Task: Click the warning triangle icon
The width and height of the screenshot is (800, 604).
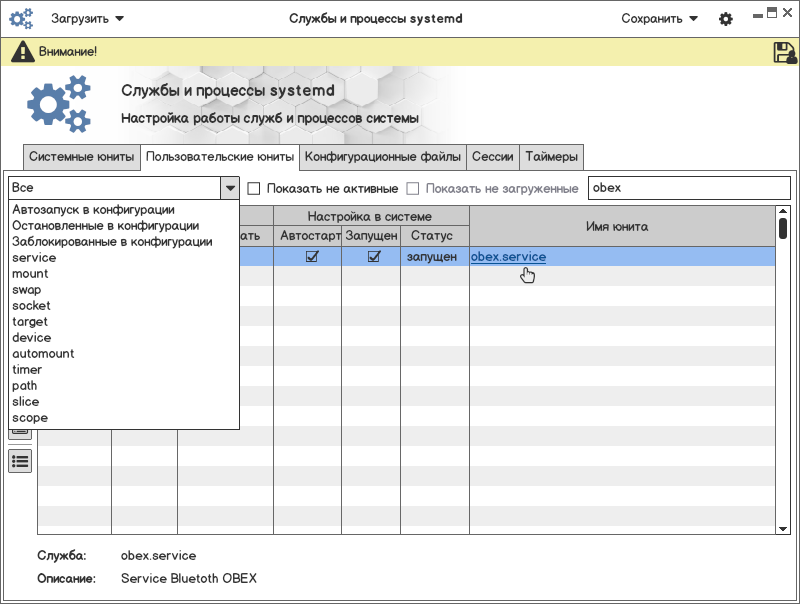Action: pyautogui.click(x=22, y=52)
